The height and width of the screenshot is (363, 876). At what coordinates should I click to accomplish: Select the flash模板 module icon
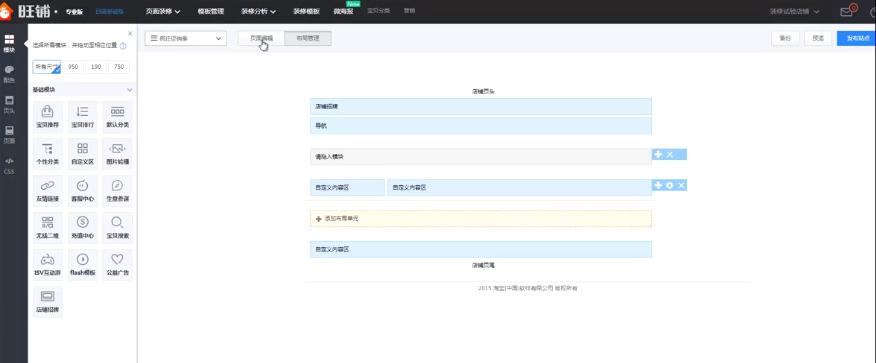[83, 265]
